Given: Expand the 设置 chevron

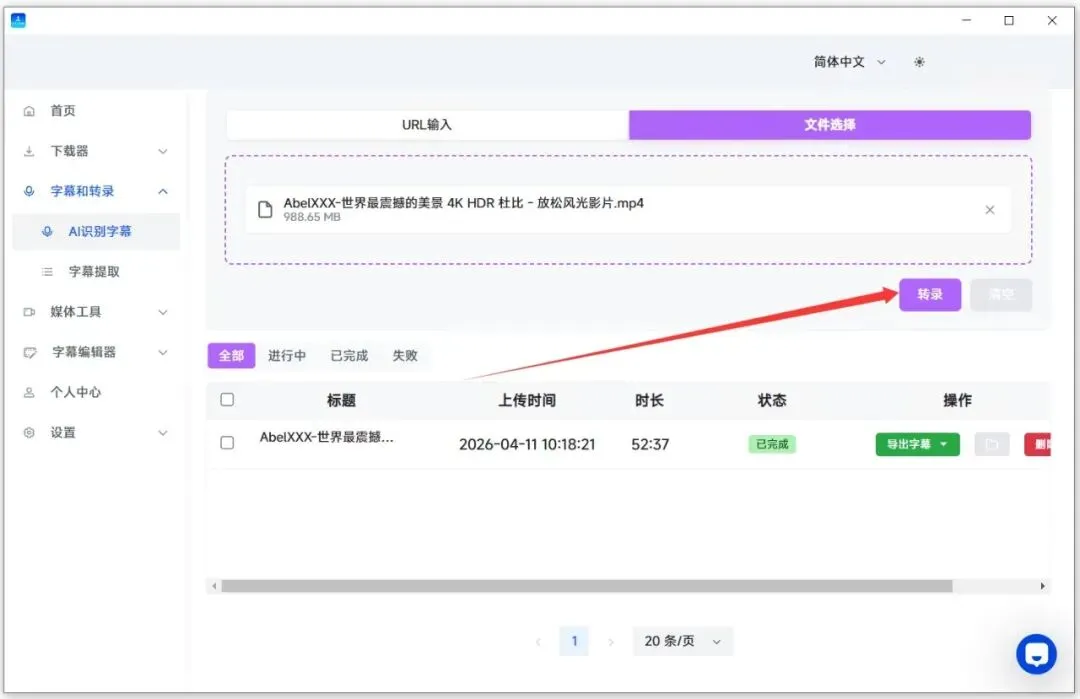Looking at the screenshot, I should pos(163,433).
